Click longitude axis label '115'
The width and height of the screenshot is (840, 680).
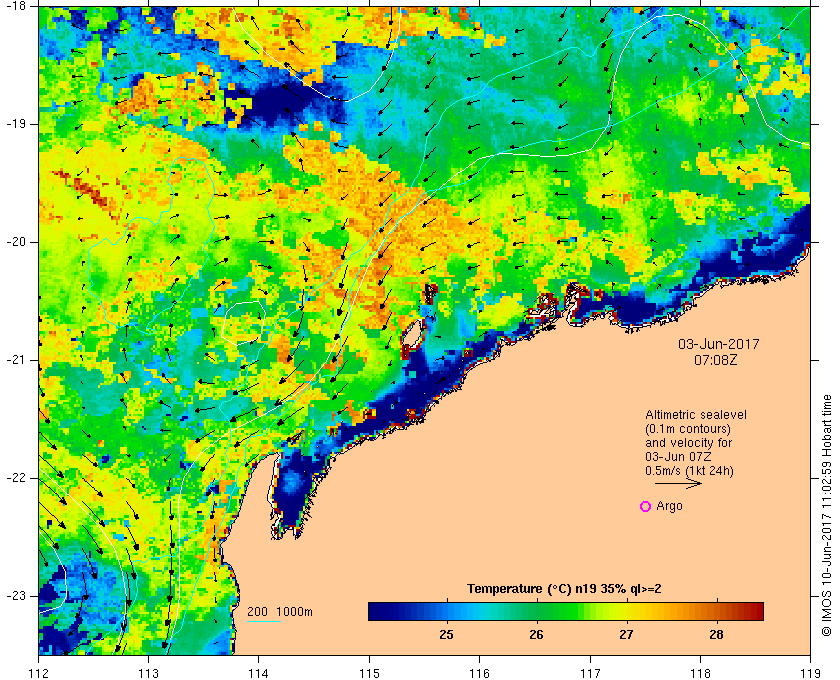click(x=369, y=672)
